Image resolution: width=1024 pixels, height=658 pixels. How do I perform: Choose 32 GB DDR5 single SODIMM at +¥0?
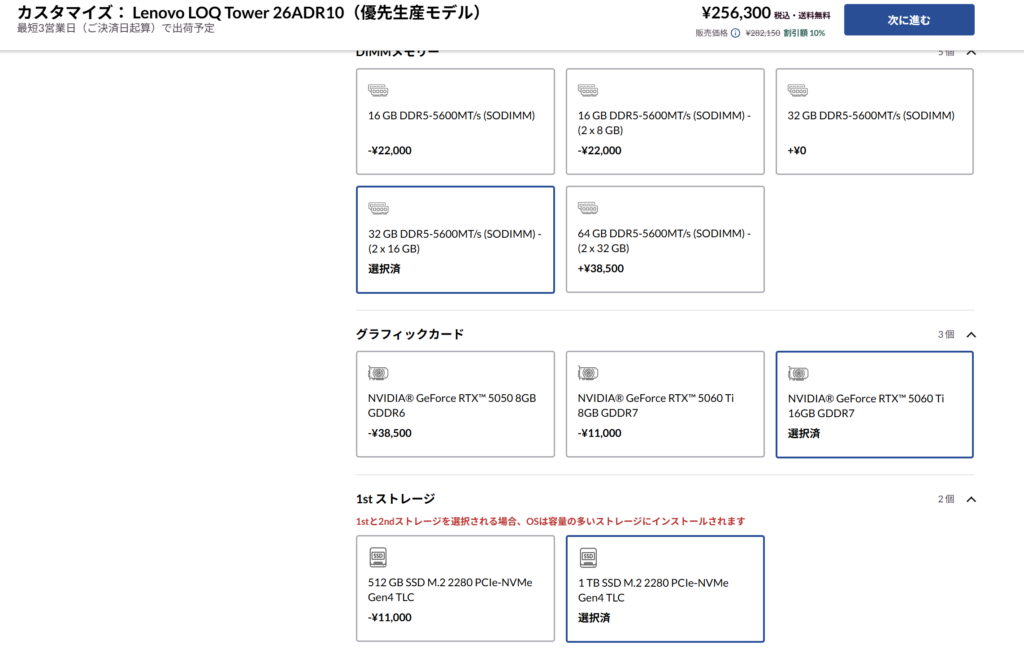(874, 121)
